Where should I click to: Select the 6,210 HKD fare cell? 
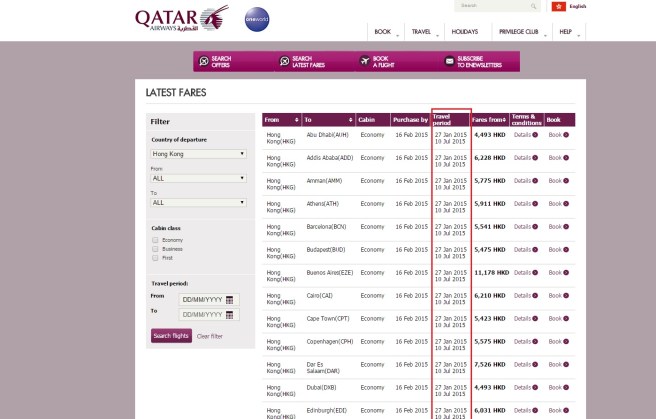(490, 296)
